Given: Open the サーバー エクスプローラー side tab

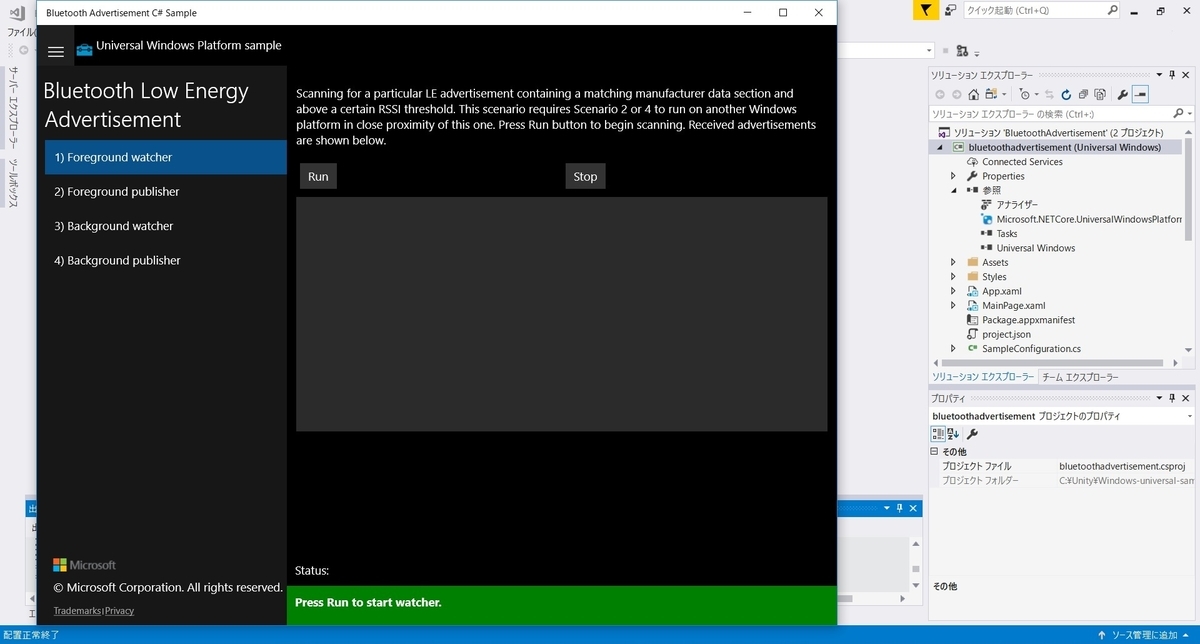Looking at the screenshot, I should pyautogui.click(x=13, y=107).
